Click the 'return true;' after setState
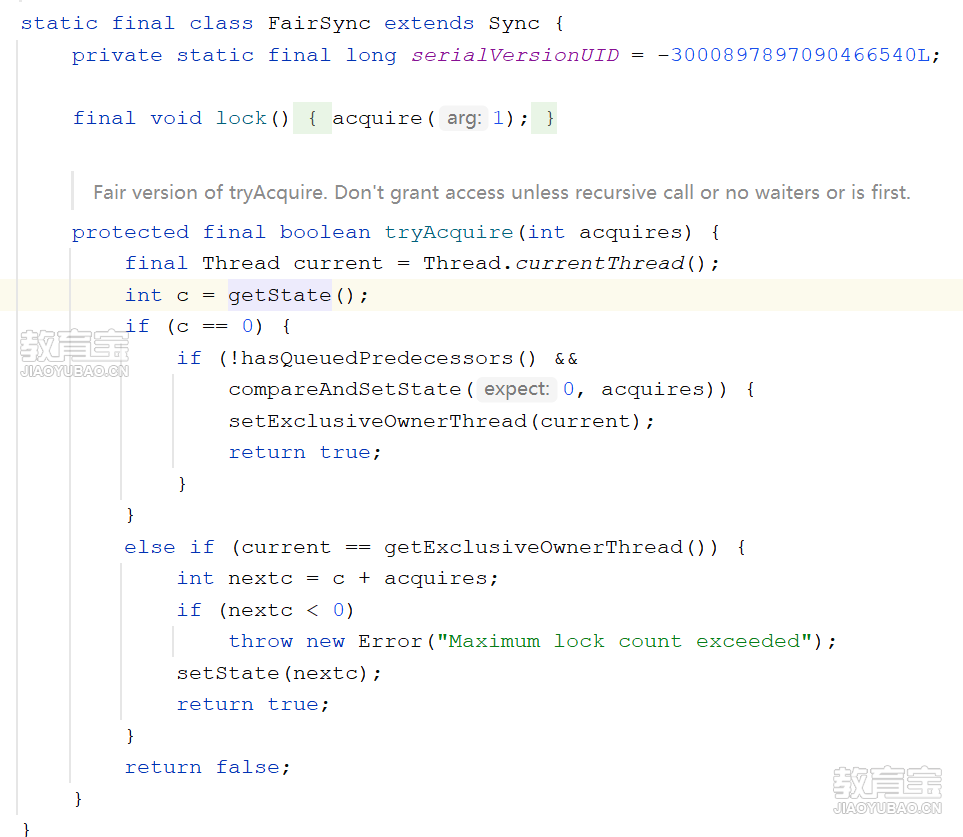 pyautogui.click(x=253, y=704)
